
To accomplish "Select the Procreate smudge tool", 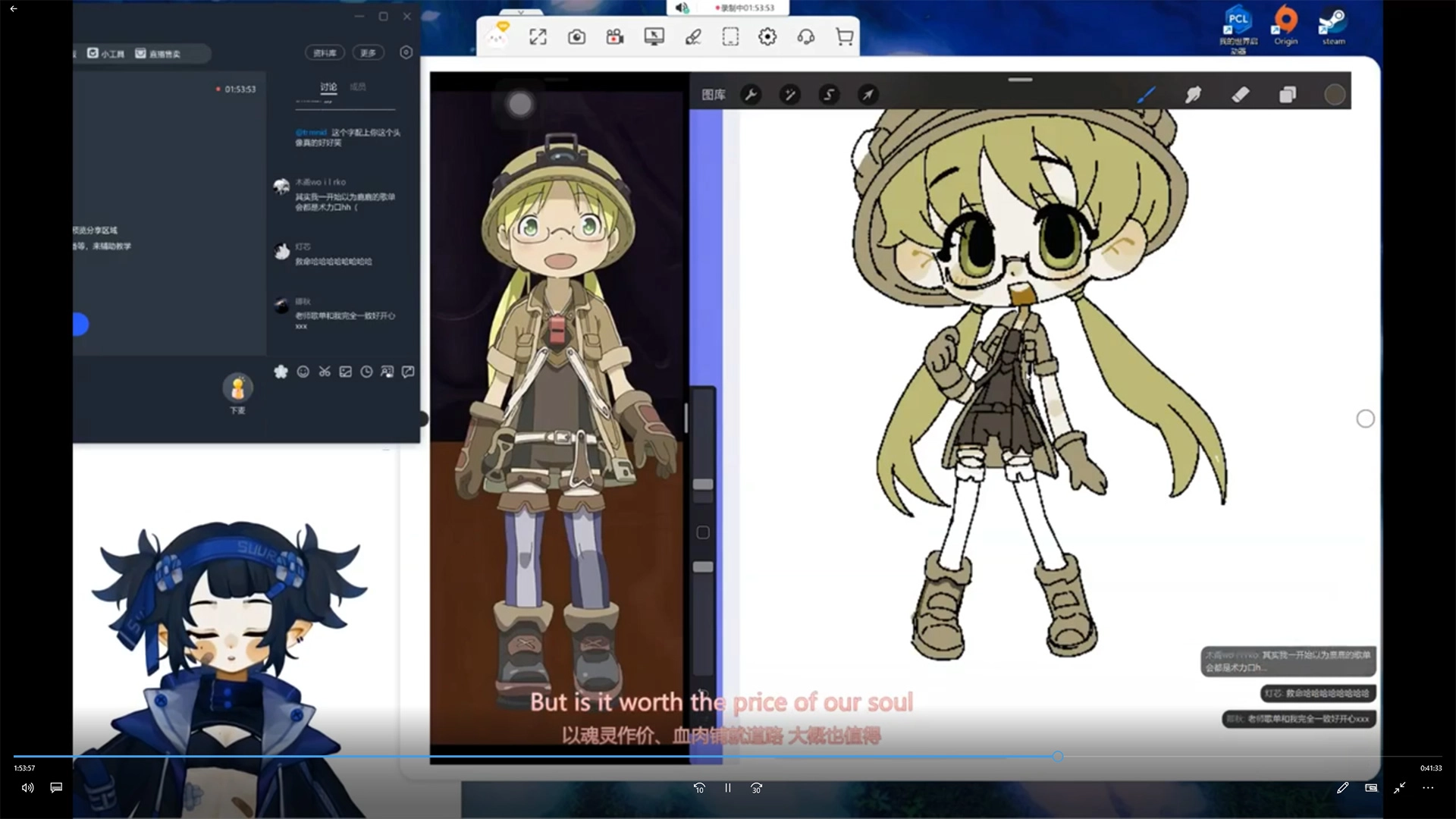I will click(1193, 95).
